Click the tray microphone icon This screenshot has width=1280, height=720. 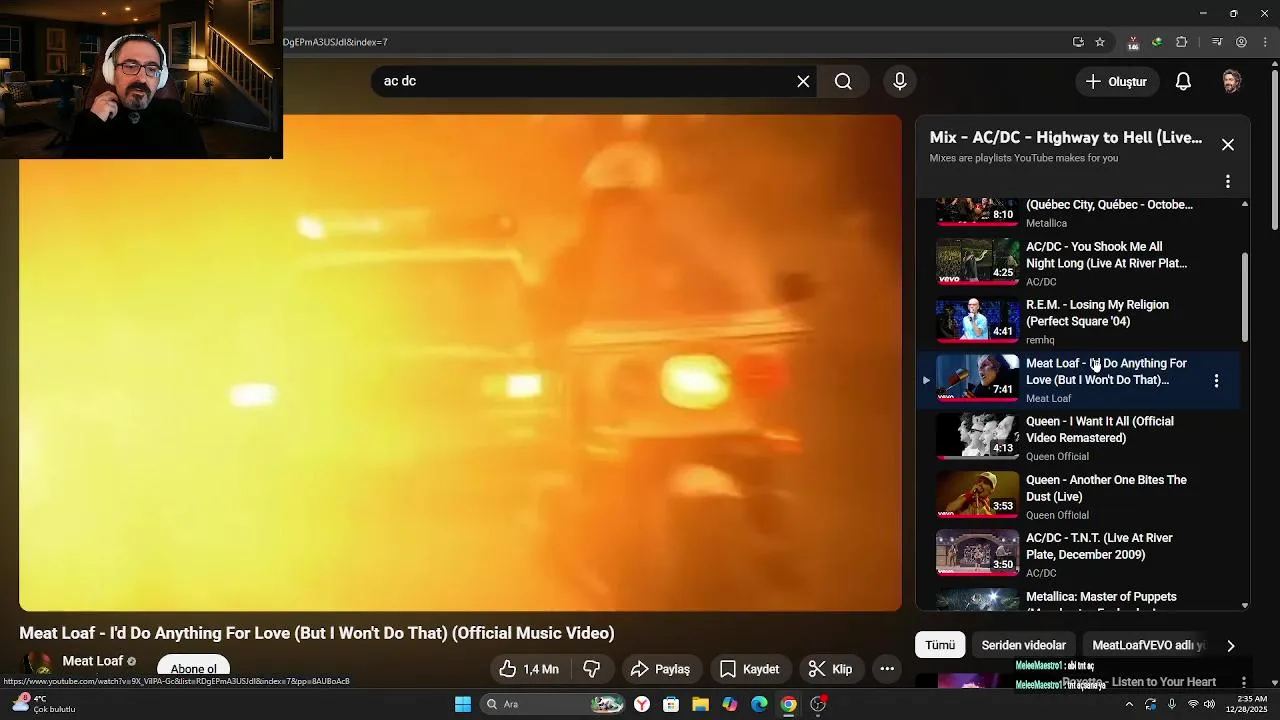[x=1172, y=704]
